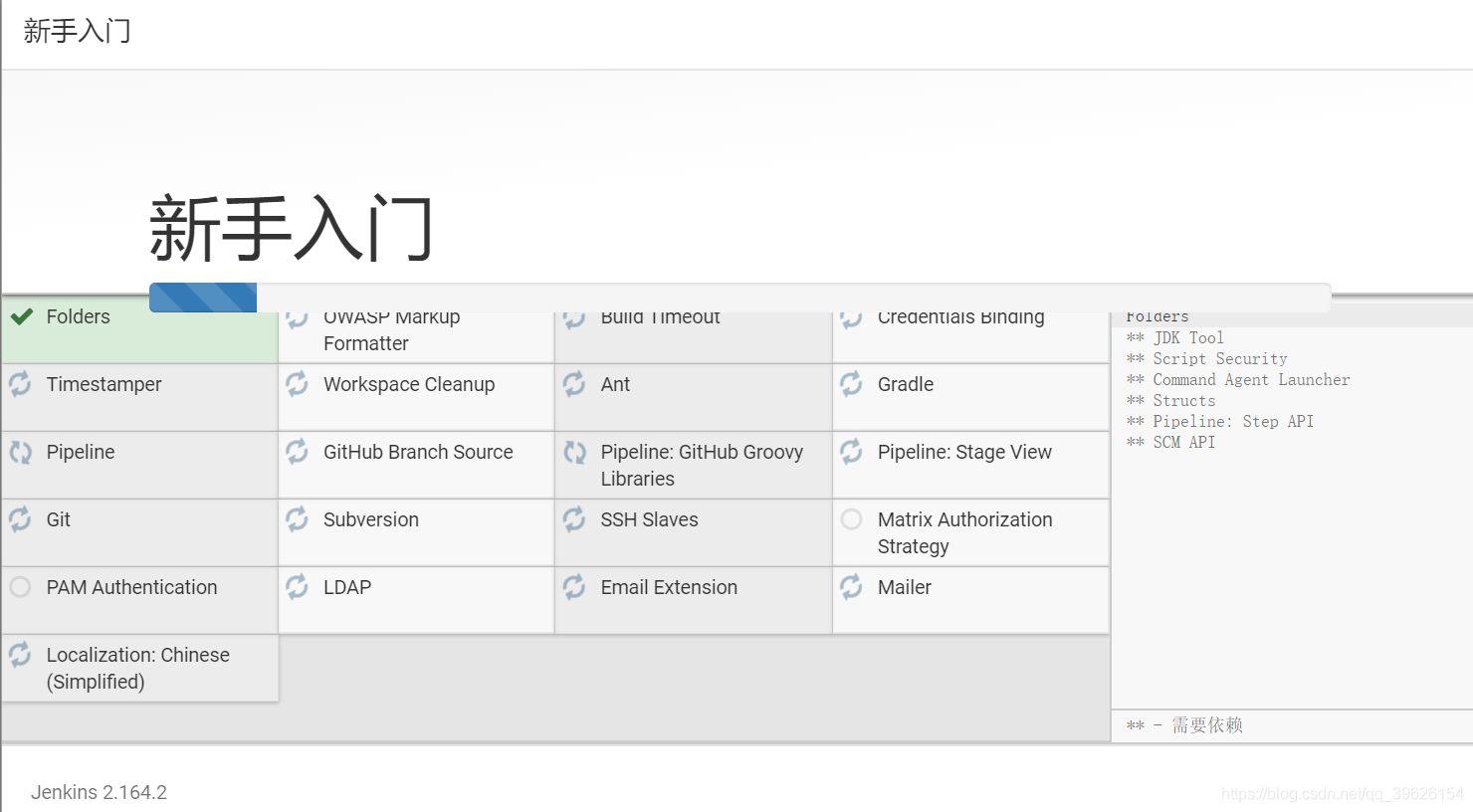Select the GitHub Branch Source label
Viewport: 1473px width, 812px height.
click(418, 452)
